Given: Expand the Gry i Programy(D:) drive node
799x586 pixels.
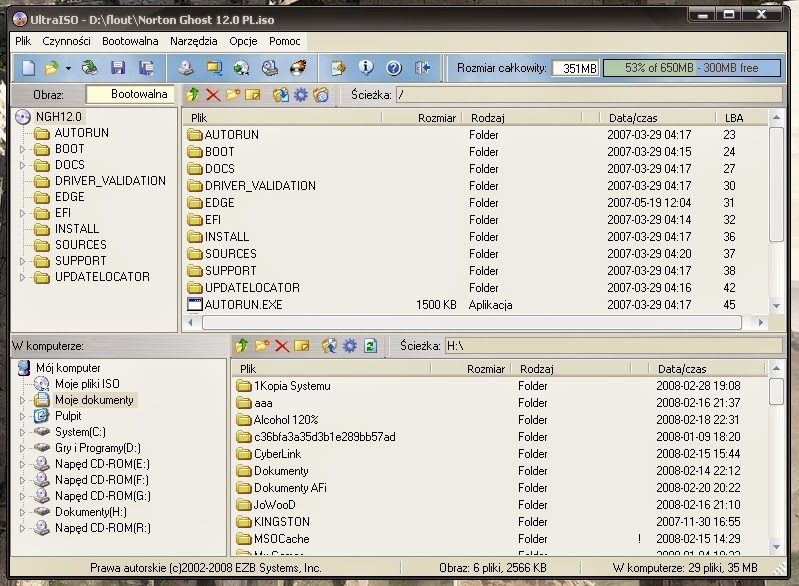Looking at the screenshot, I should (x=22, y=448).
